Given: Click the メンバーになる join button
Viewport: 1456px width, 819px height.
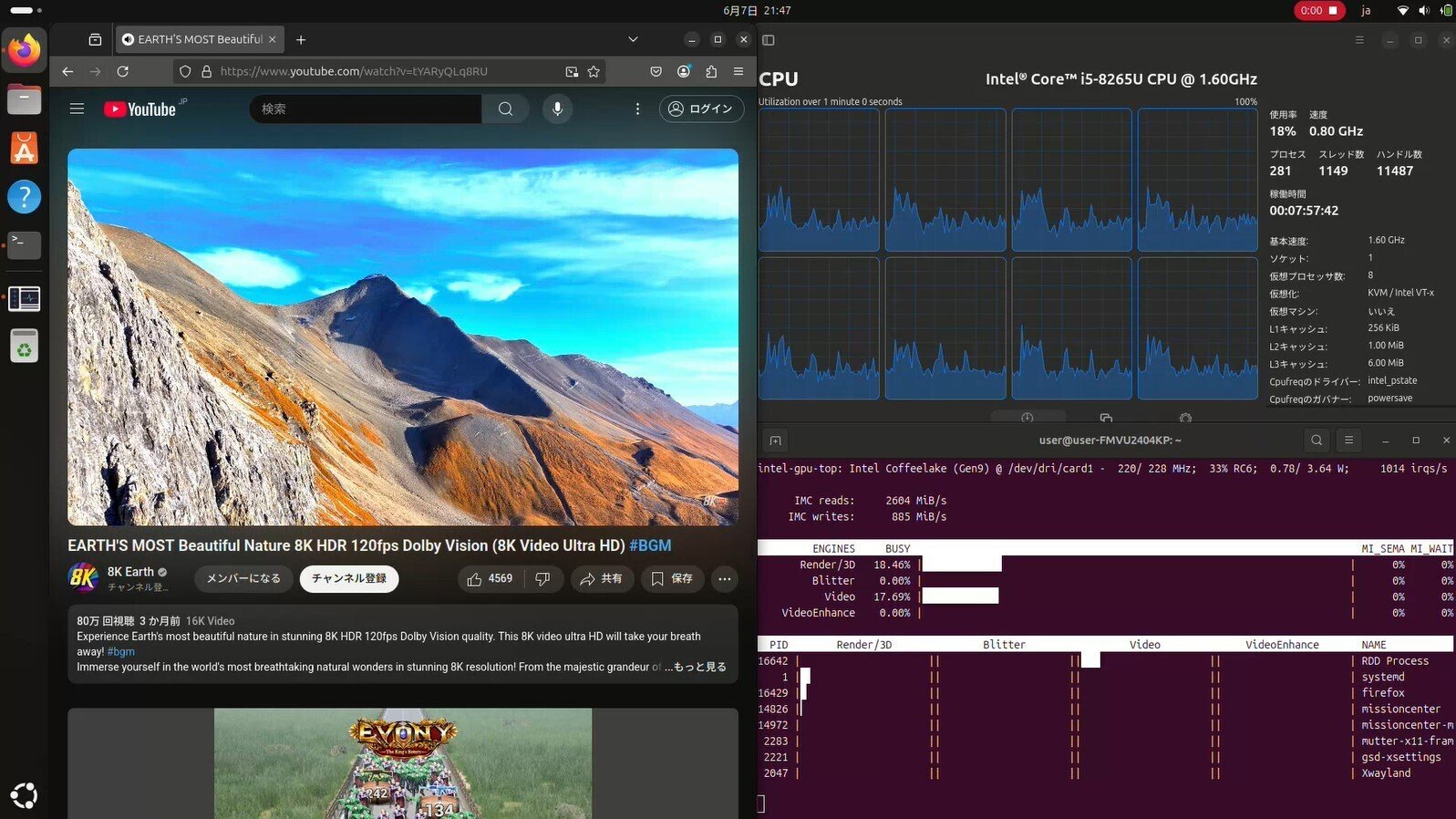Looking at the screenshot, I should 243,578.
